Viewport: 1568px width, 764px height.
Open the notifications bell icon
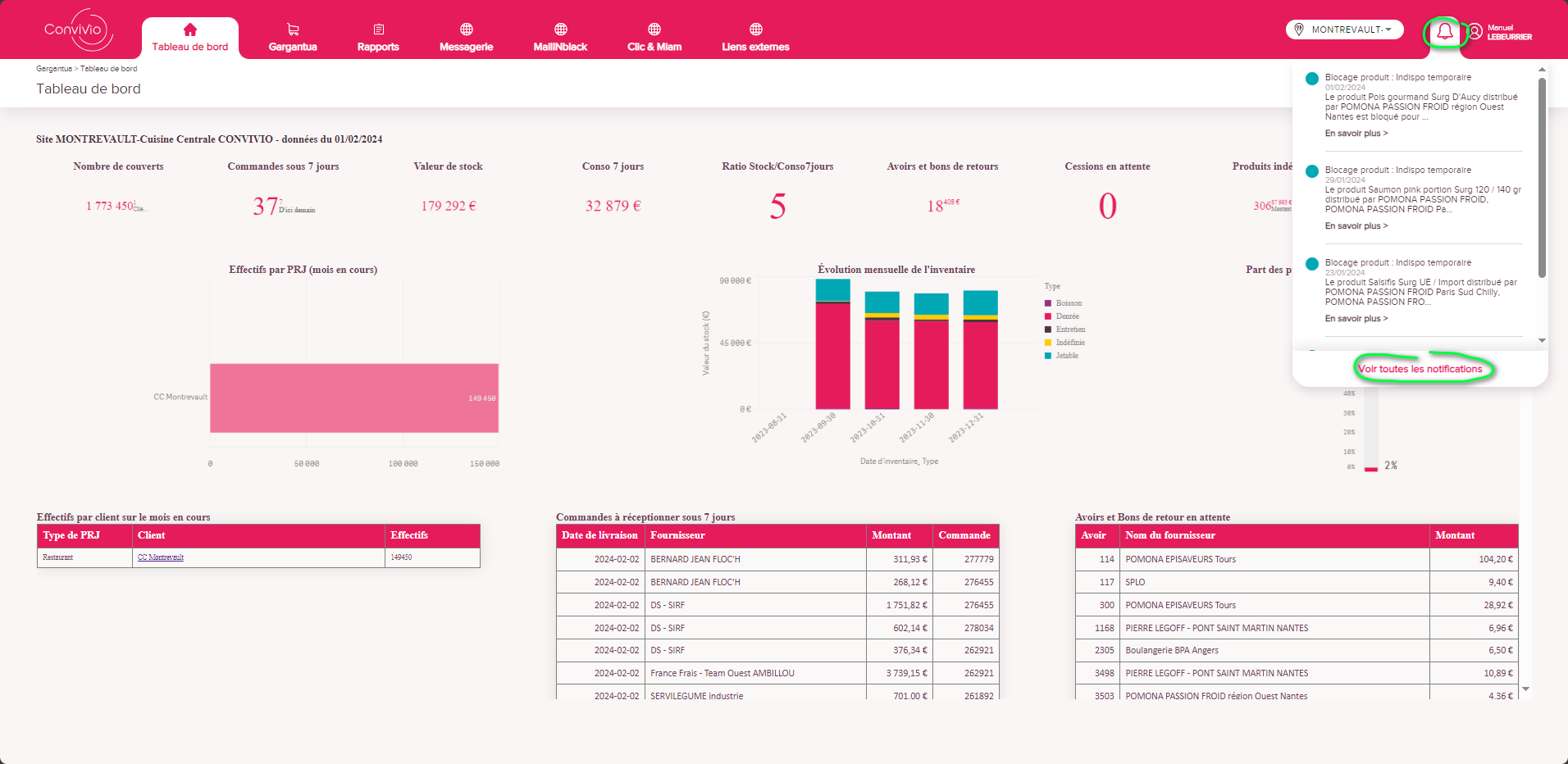click(x=1445, y=32)
